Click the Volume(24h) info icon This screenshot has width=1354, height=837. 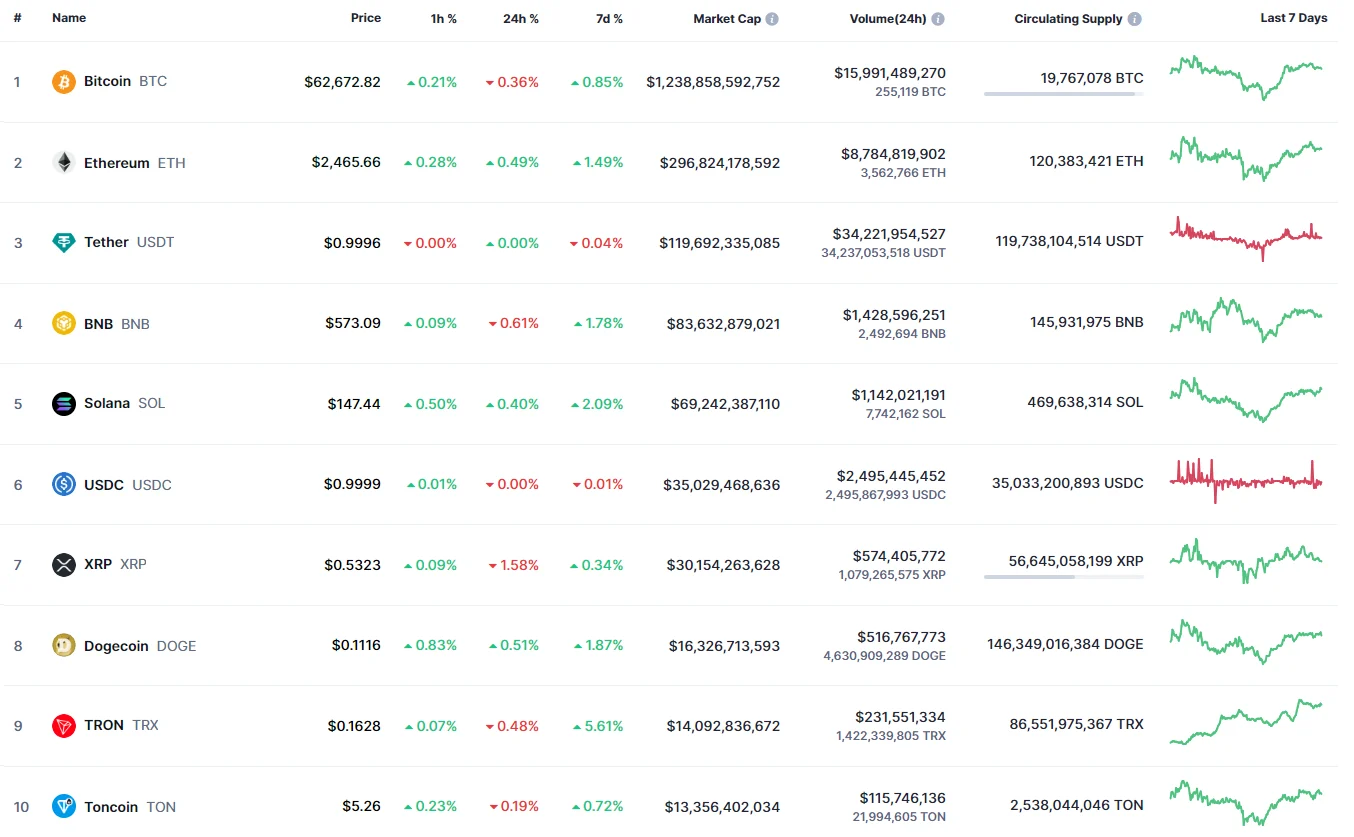938,19
